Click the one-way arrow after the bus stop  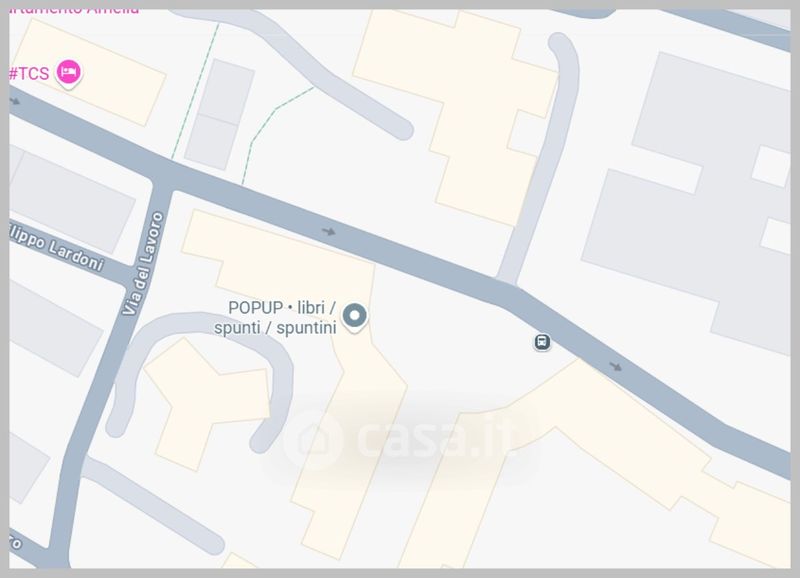coord(616,366)
